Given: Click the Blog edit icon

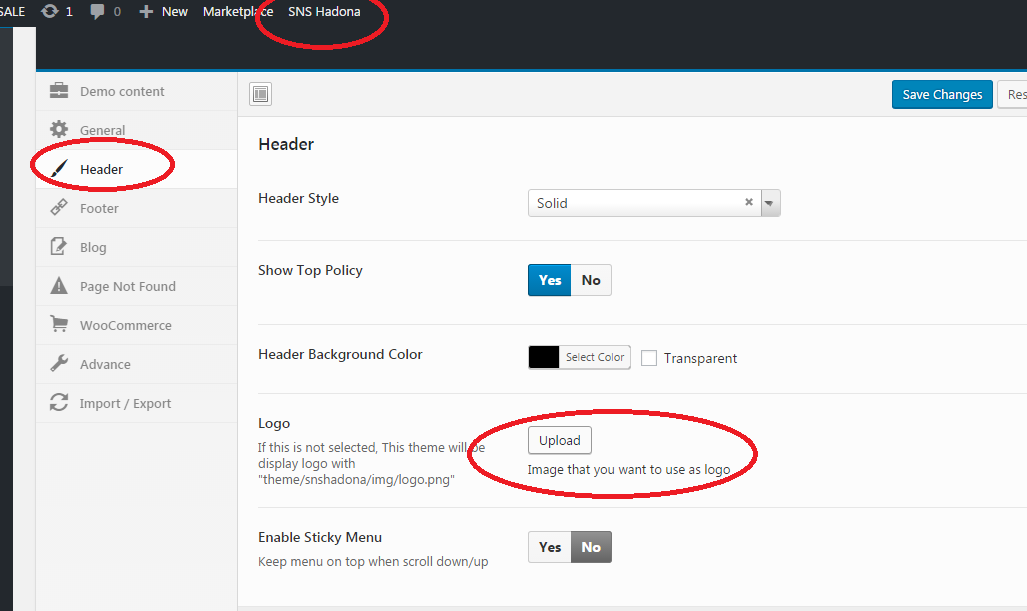Looking at the screenshot, I should click(x=59, y=247).
